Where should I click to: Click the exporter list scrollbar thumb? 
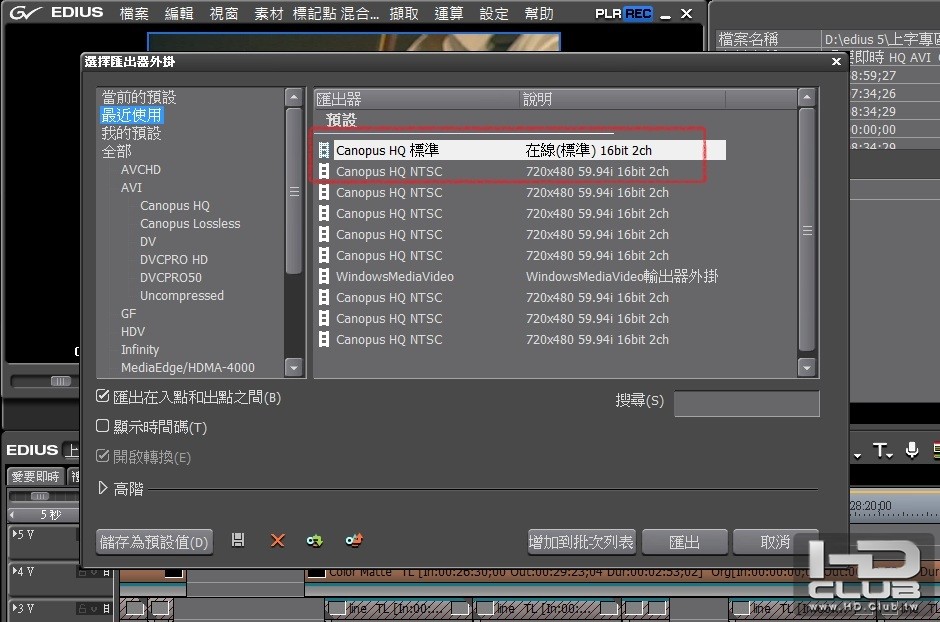pyautogui.click(x=807, y=231)
